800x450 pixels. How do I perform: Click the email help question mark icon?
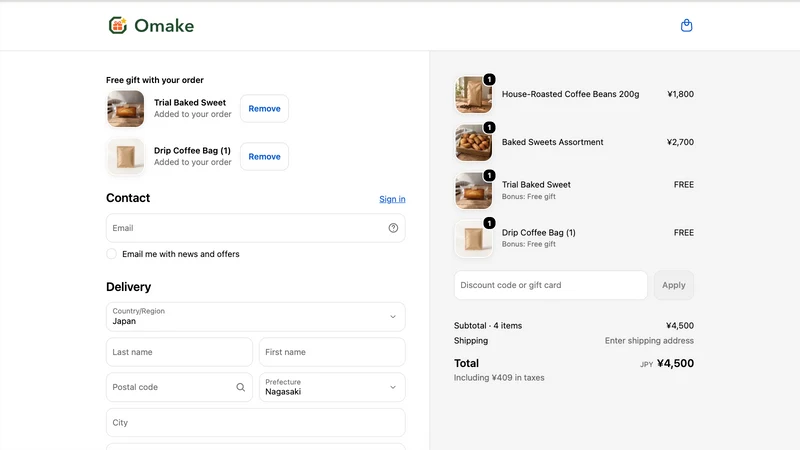pos(393,228)
